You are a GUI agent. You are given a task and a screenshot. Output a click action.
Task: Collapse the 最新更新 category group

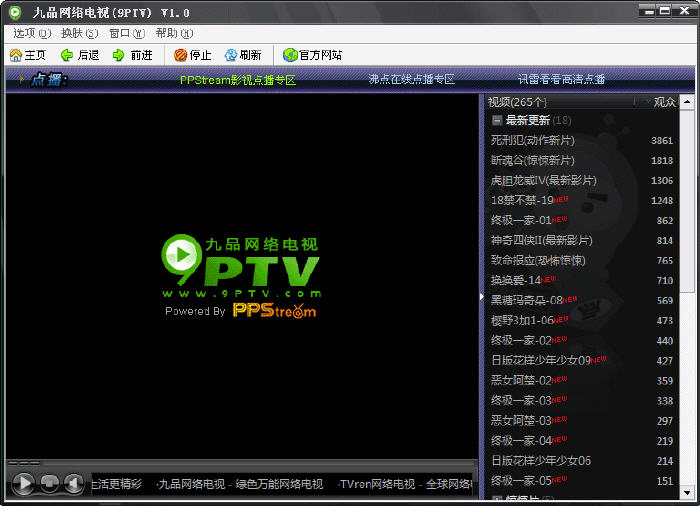(x=497, y=120)
